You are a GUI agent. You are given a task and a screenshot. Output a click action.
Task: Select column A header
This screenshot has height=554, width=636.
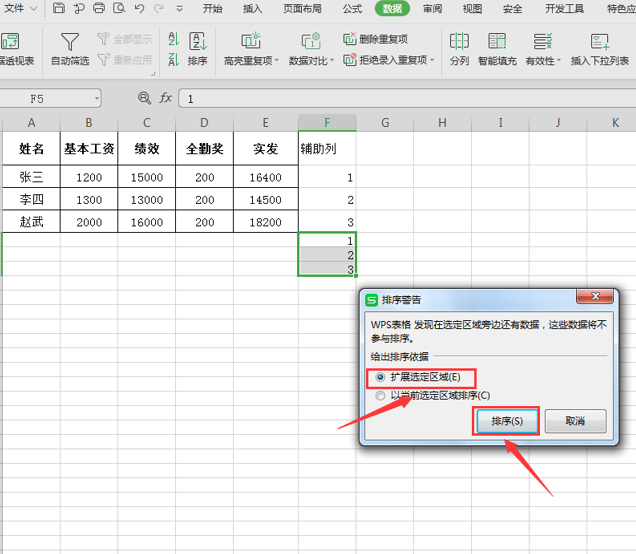click(31, 122)
